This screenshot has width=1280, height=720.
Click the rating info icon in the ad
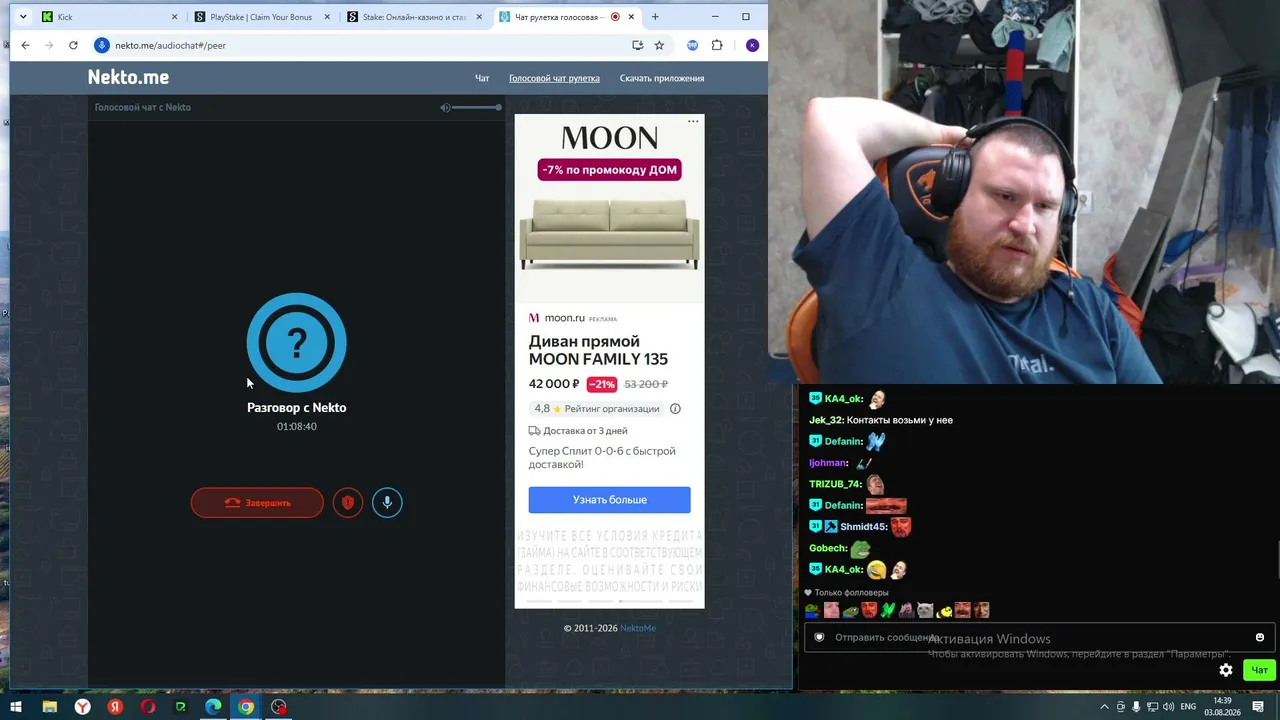click(675, 408)
